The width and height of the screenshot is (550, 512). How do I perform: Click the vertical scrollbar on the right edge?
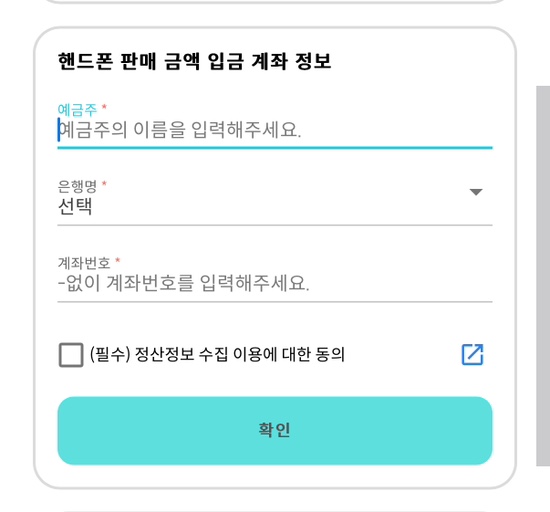pyautogui.click(x=543, y=276)
